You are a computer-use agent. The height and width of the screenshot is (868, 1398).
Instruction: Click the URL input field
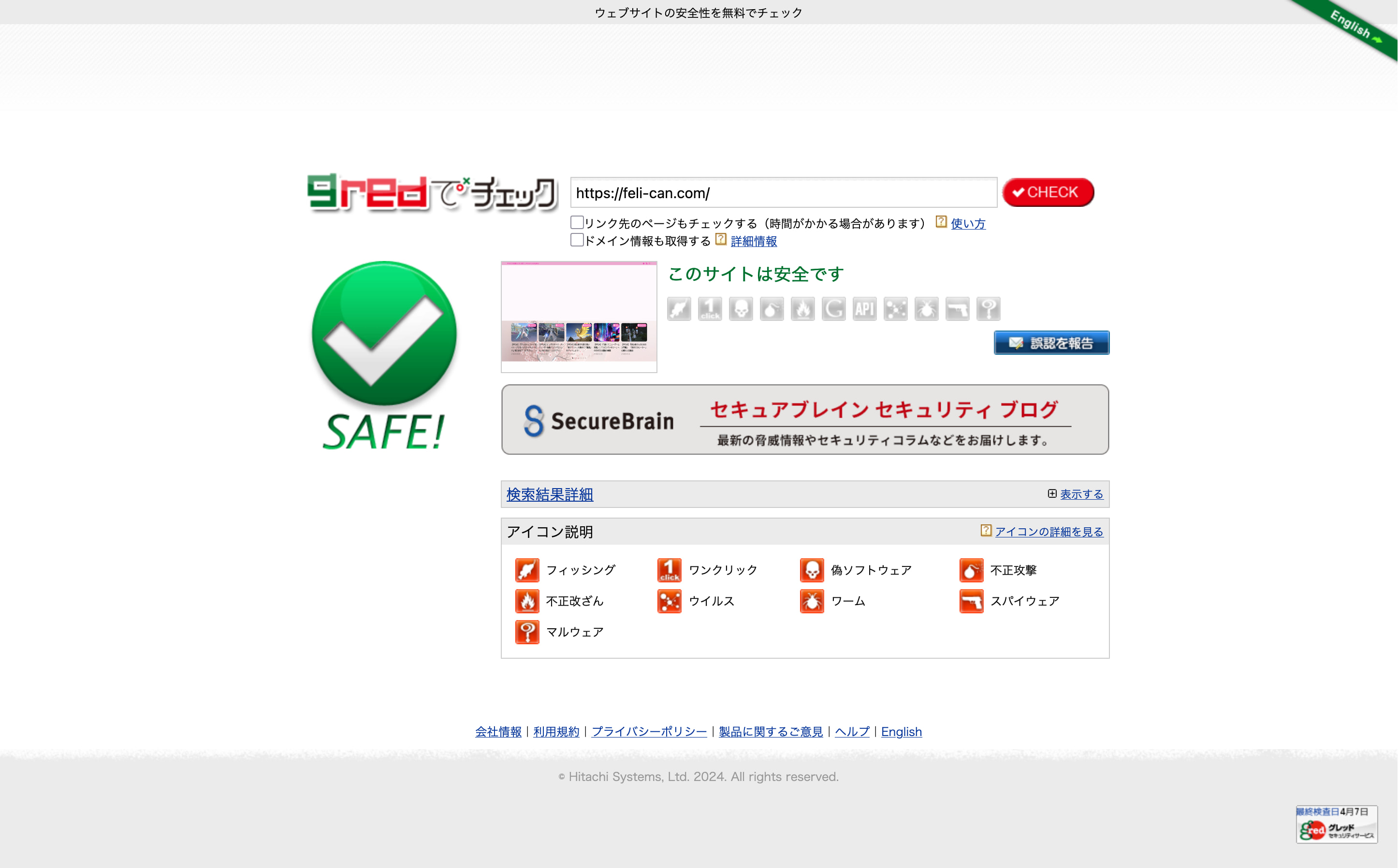[784, 193]
